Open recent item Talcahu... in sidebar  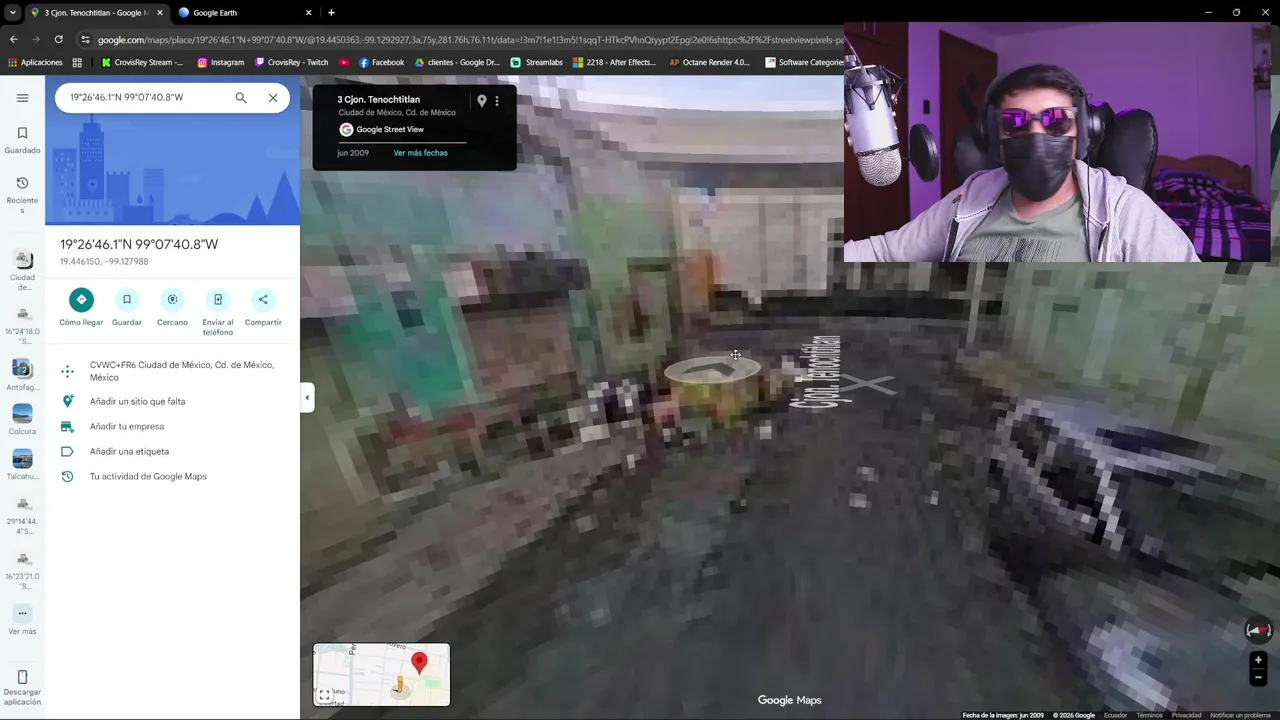[x=22, y=465]
